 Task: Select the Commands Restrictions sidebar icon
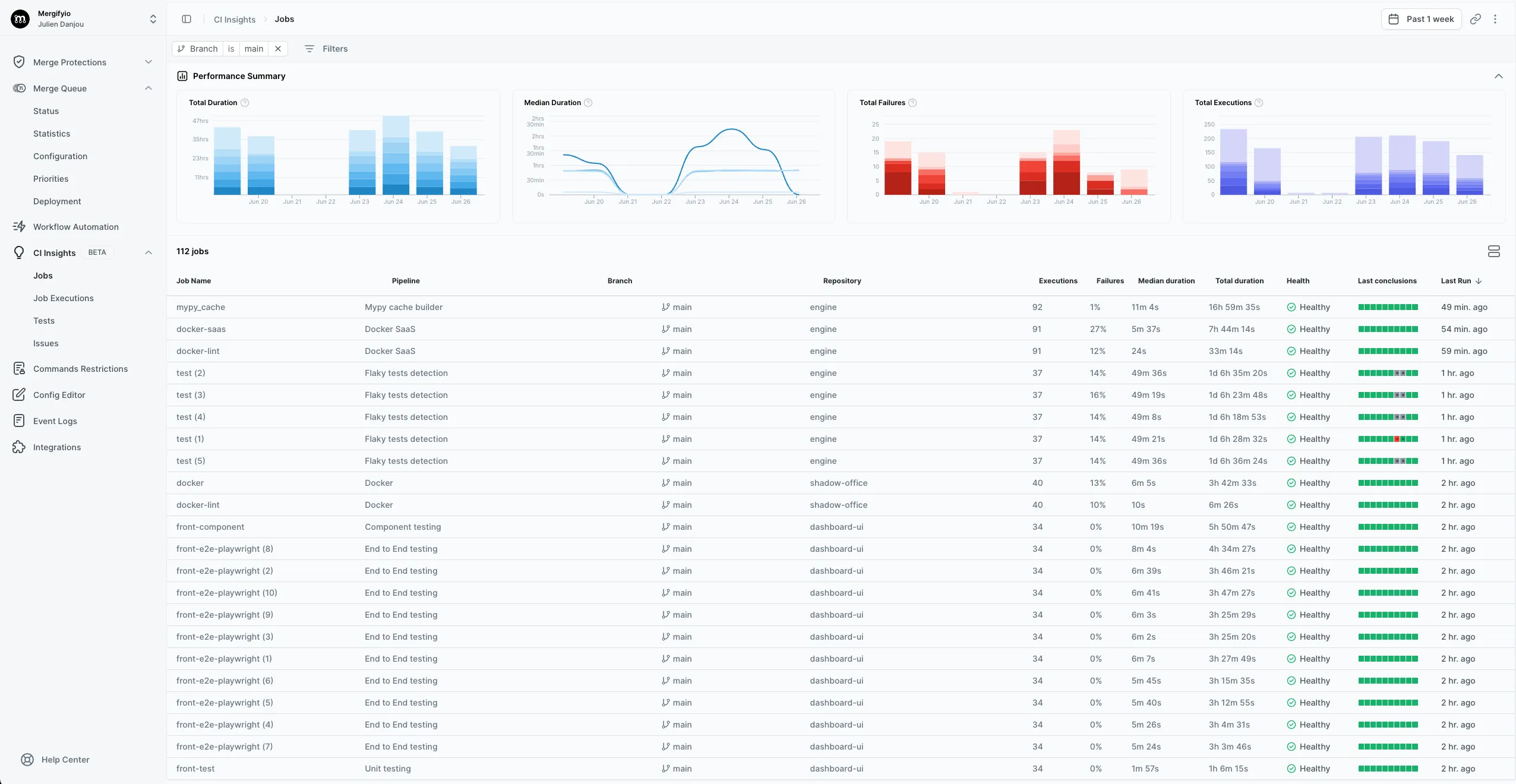19,368
